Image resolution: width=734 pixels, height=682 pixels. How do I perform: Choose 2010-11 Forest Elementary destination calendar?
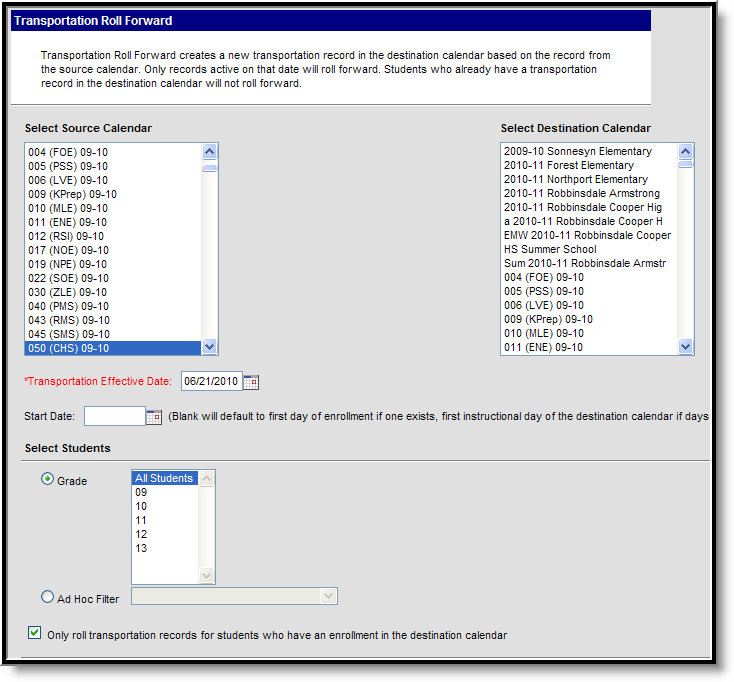589,165
